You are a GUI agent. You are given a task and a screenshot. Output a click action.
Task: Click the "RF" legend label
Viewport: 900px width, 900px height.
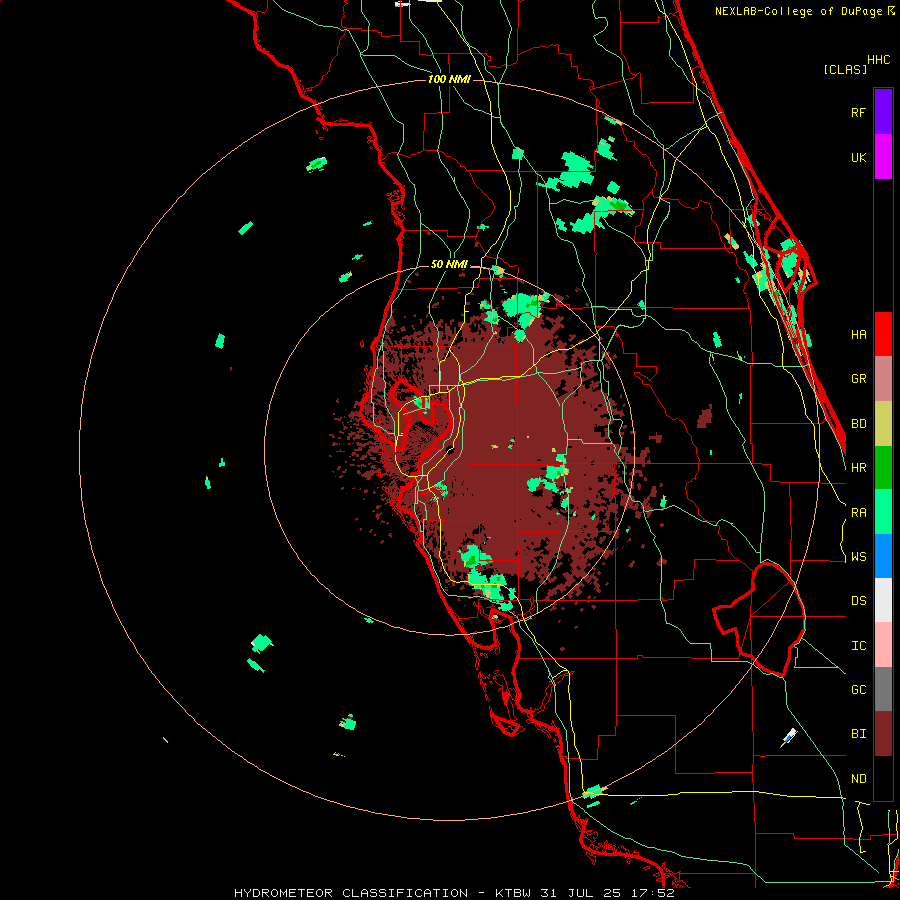[x=858, y=112]
